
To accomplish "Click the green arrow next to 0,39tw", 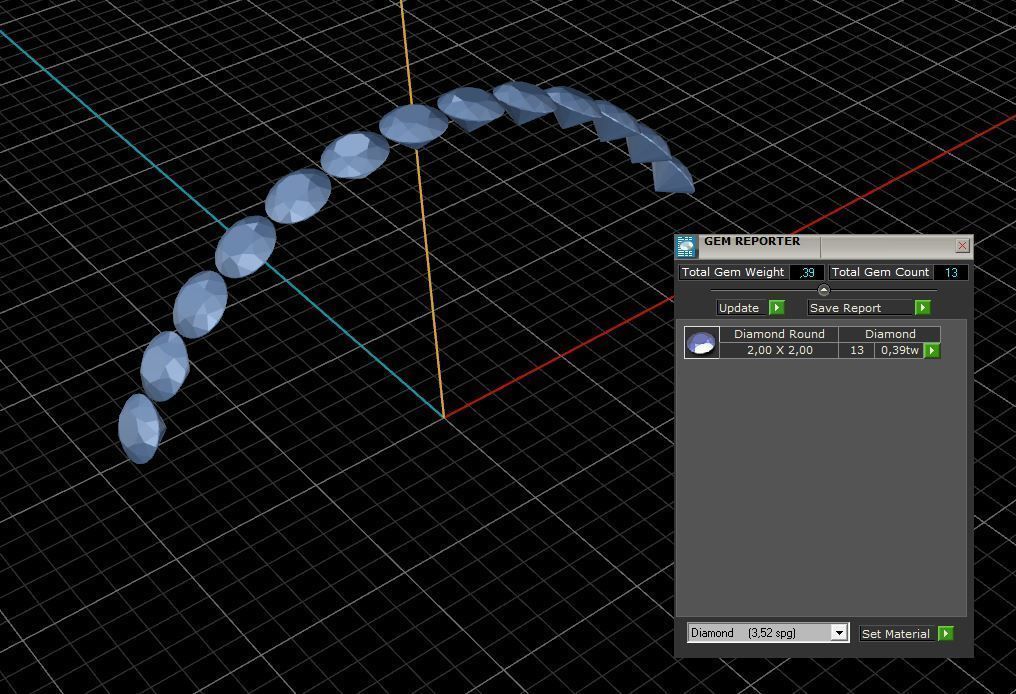I will 932,351.
